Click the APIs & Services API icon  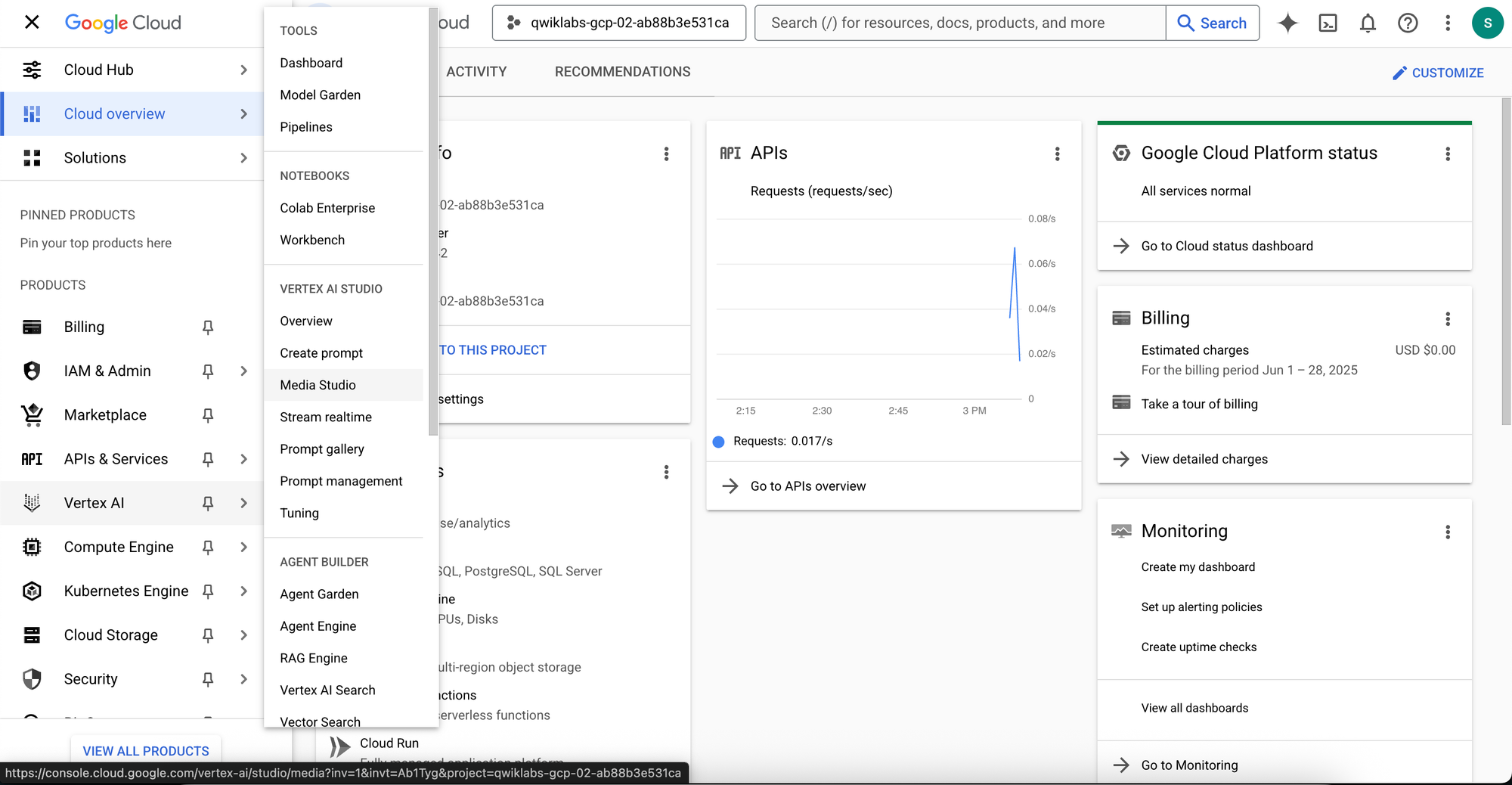coord(32,459)
